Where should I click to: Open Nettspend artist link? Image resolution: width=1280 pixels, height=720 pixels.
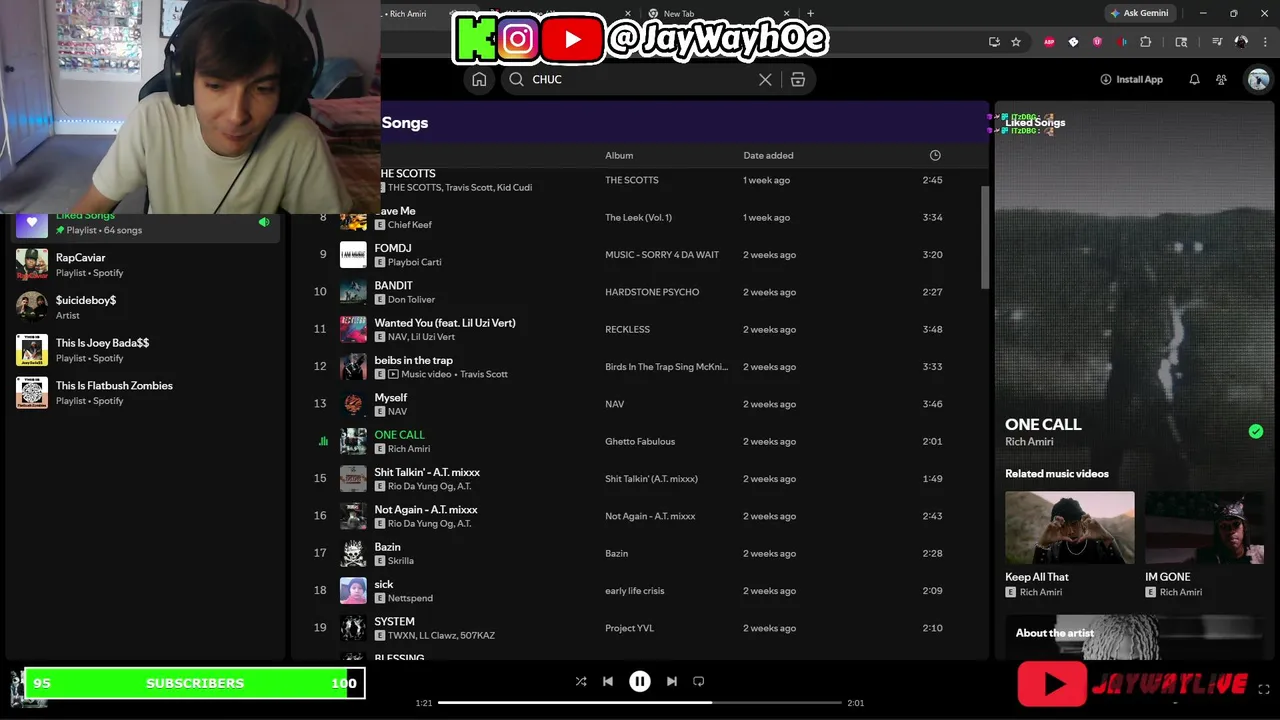point(410,598)
